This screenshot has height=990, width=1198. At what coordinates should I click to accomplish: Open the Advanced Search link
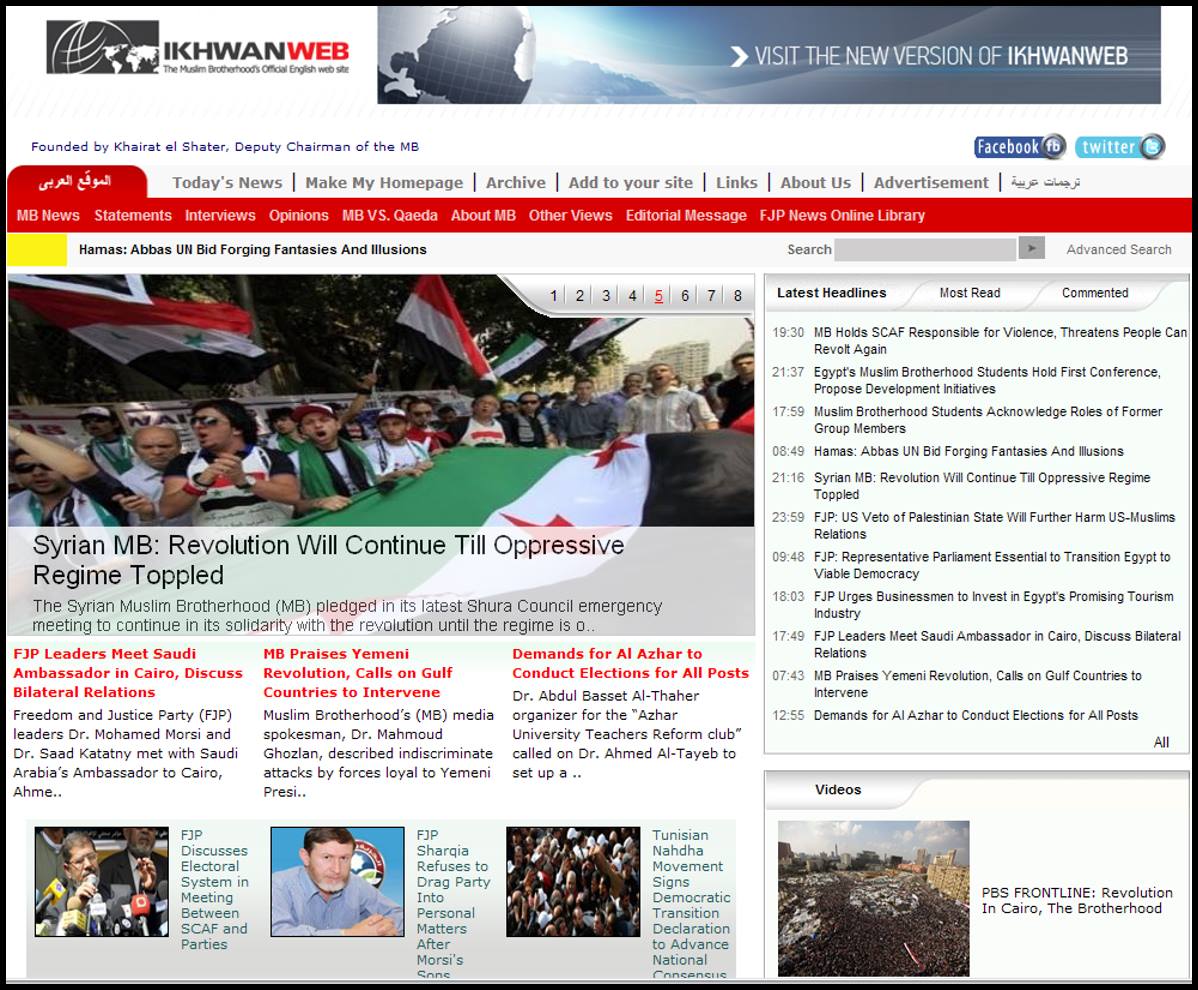click(x=1118, y=250)
